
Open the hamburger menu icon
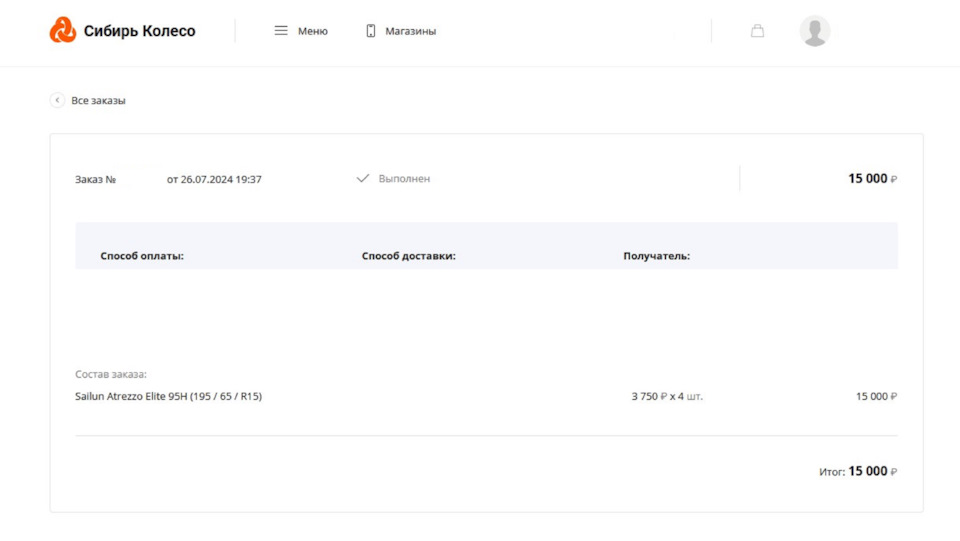click(x=281, y=31)
